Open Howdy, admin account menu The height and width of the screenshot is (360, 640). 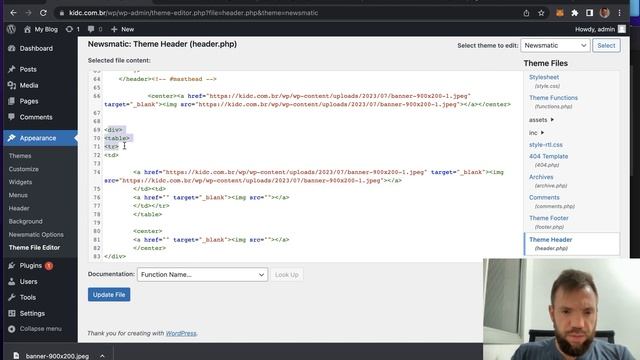pos(600,29)
